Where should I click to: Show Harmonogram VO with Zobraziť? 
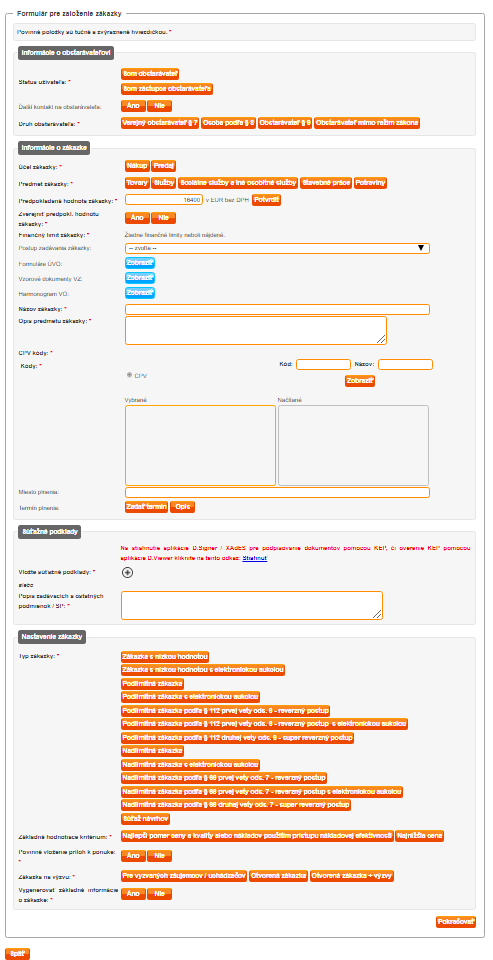(x=140, y=293)
